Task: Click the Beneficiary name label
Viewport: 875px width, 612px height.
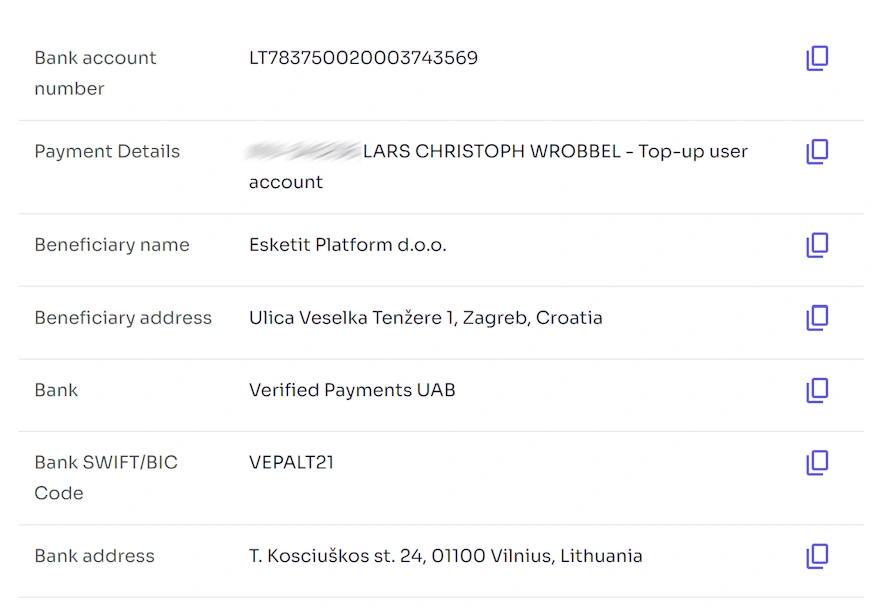Action: pyautogui.click(x=112, y=245)
